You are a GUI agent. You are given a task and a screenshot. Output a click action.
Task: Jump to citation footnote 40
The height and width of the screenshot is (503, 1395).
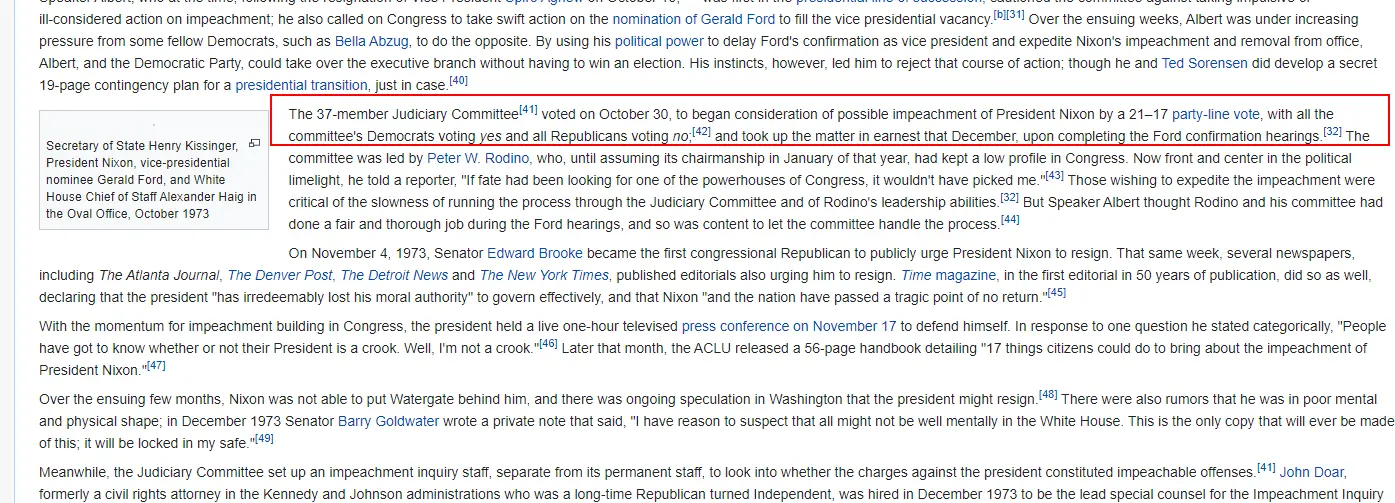[458, 80]
